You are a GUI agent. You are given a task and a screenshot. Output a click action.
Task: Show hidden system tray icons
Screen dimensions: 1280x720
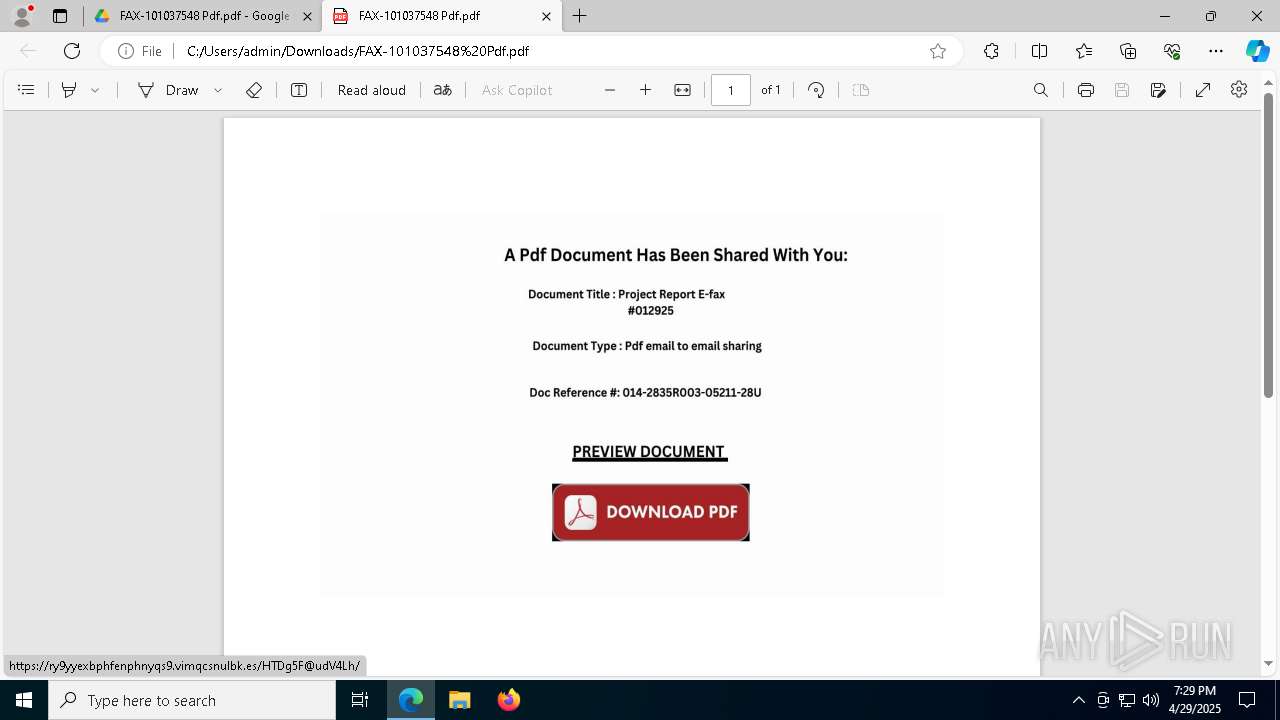click(1078, 700)
